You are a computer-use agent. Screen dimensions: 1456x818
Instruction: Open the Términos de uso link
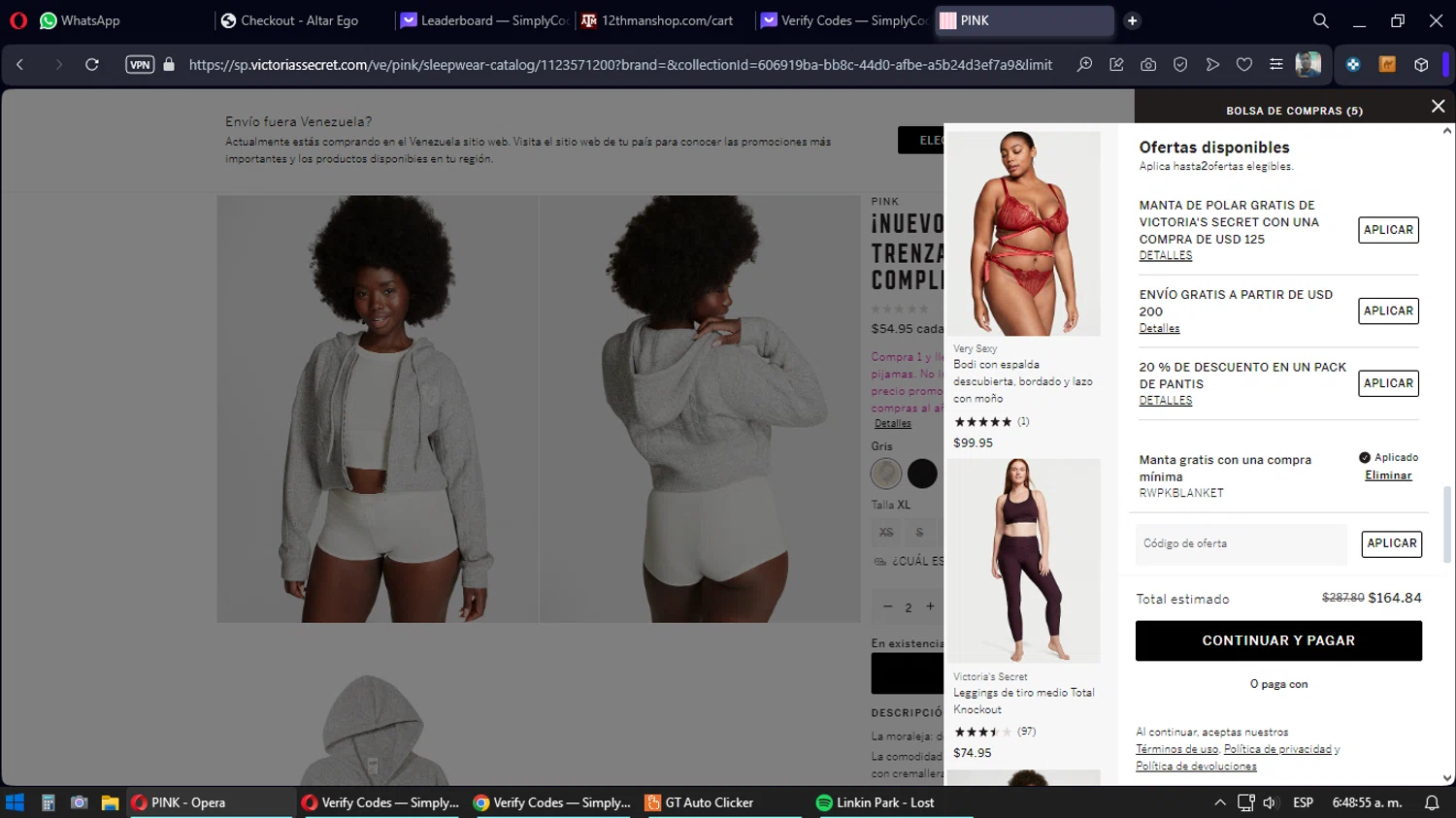[x=1176, y=749]
